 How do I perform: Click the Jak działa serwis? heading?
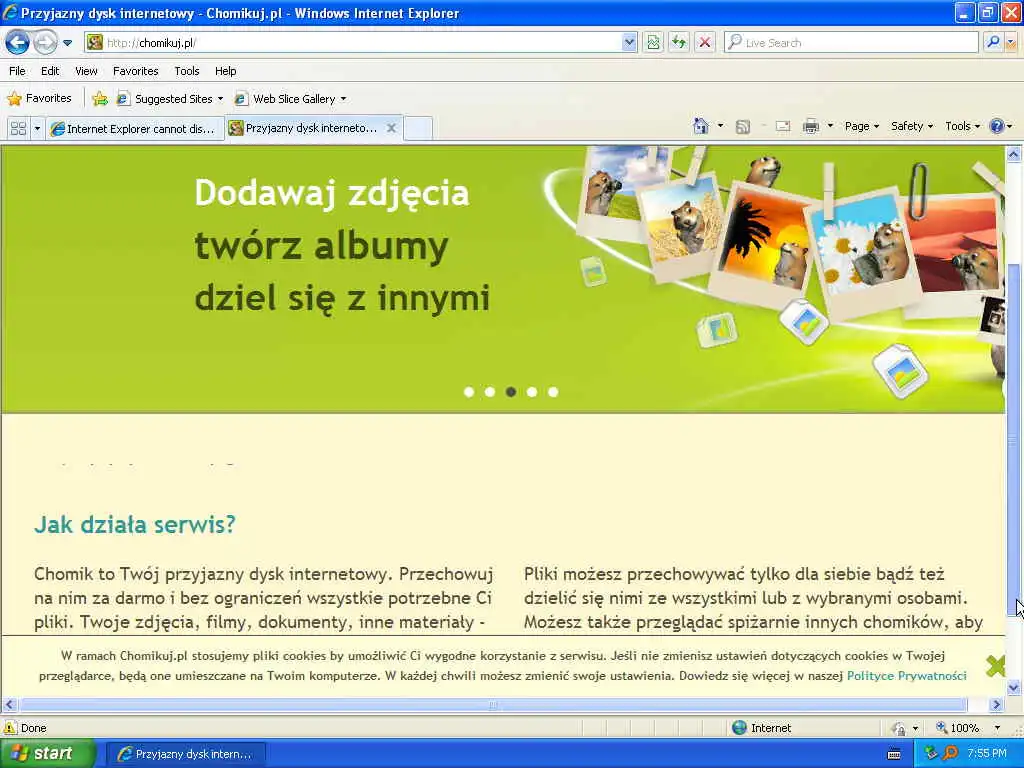tap(135, 524)
